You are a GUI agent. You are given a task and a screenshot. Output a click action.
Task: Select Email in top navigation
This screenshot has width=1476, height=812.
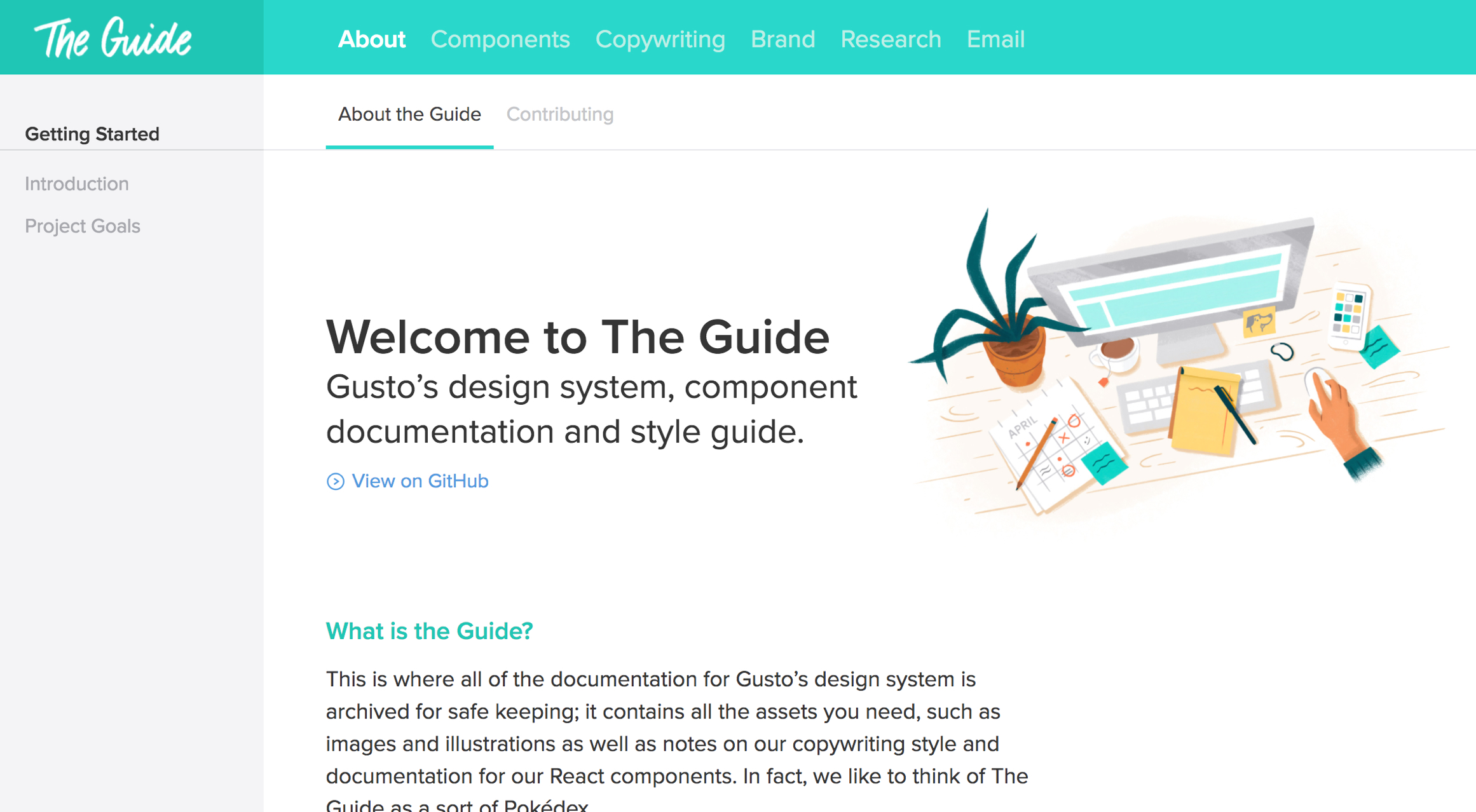click(995, 39)
